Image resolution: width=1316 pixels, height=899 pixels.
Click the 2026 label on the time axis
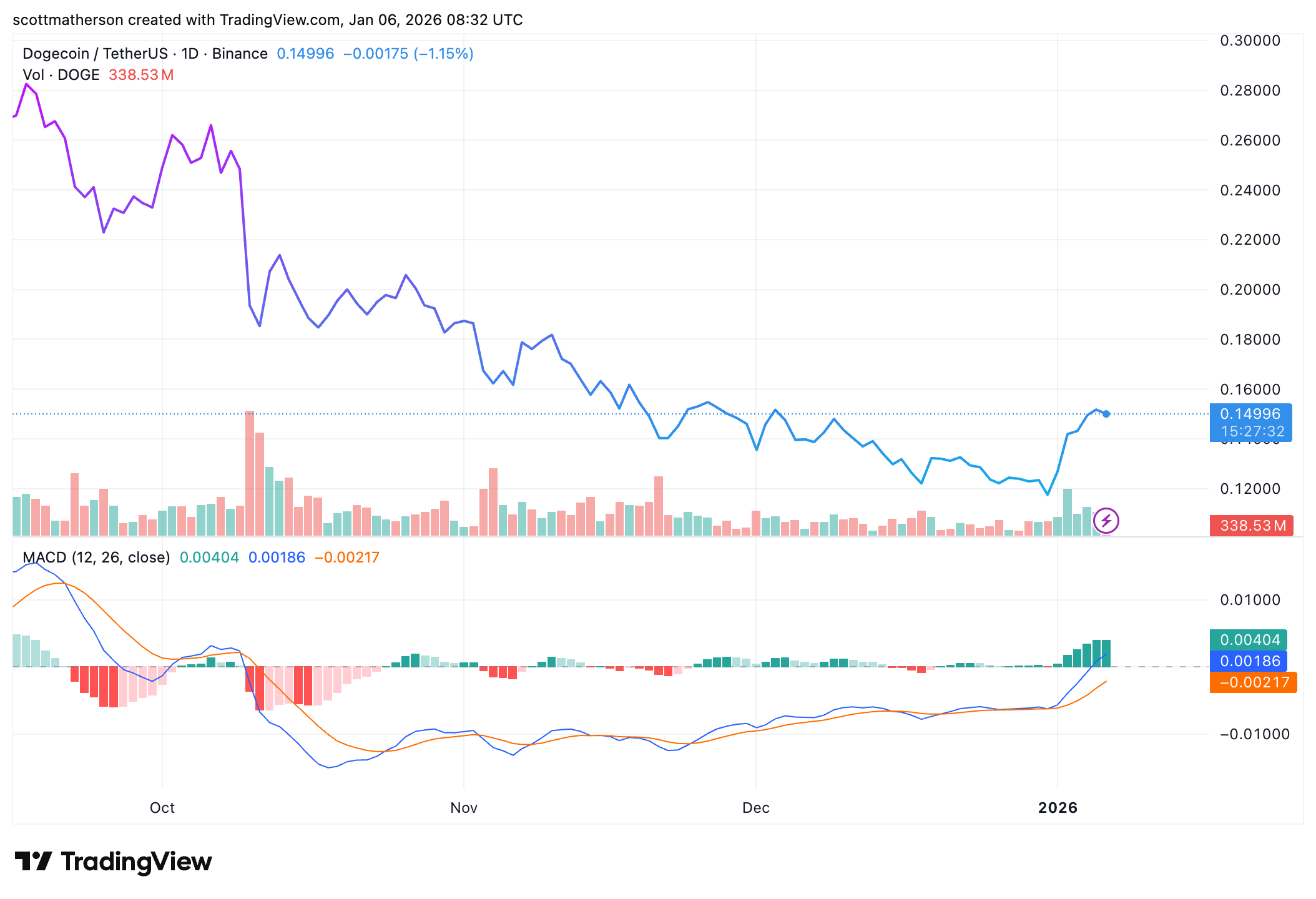tap(1058, 807)
